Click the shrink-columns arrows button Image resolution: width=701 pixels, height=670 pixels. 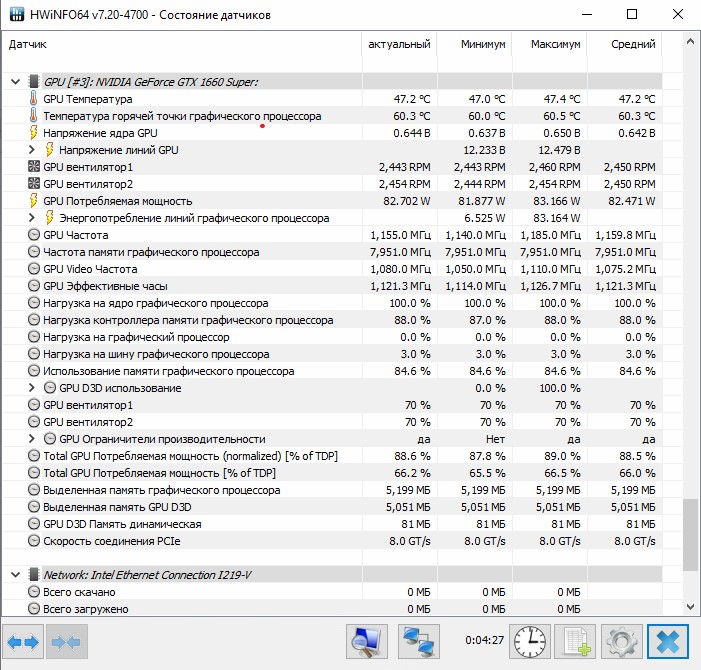click(x=67, y=642)
